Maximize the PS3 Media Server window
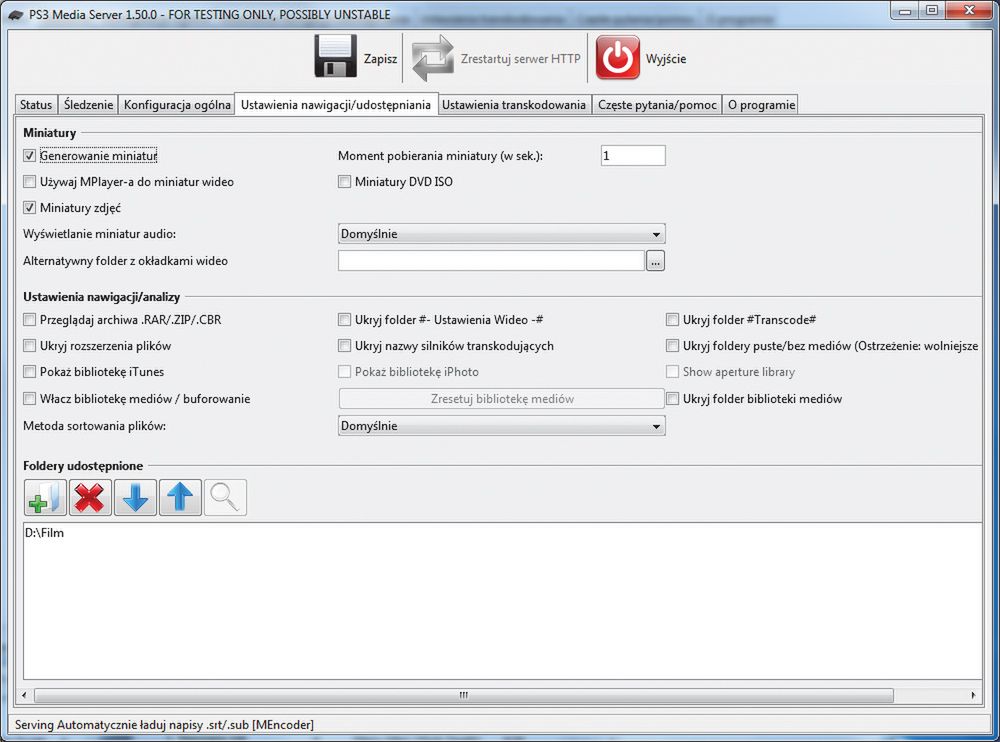 [932, 10]
